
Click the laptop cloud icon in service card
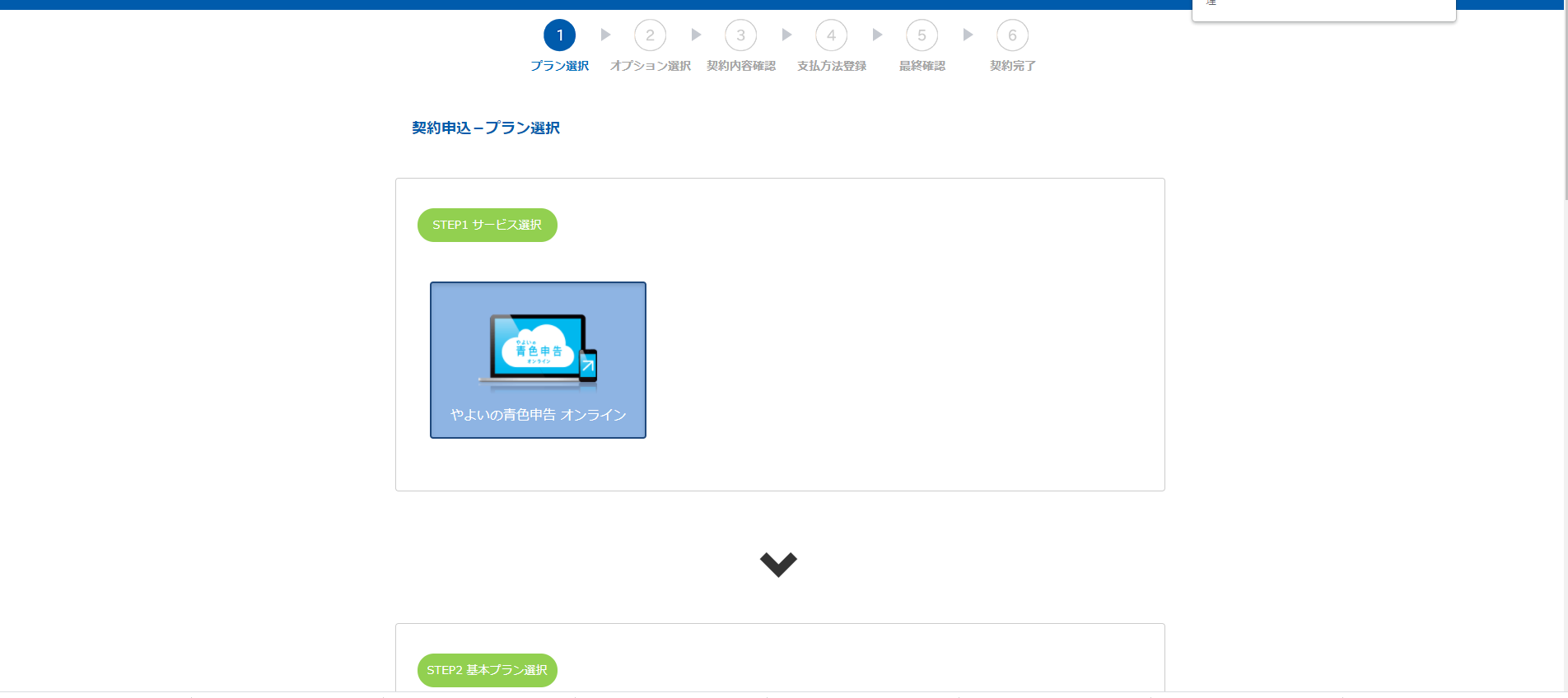[x=538, y=351]
